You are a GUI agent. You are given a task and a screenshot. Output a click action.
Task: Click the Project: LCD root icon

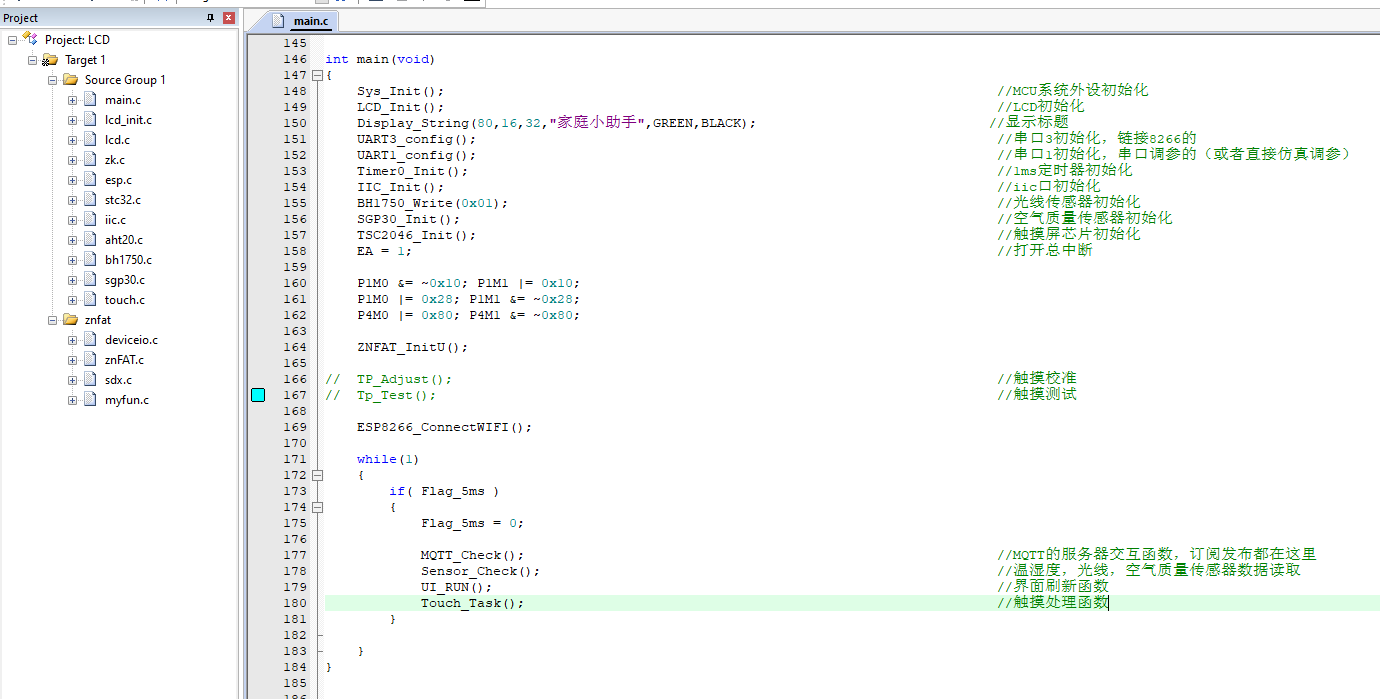(x=30, y=39)
